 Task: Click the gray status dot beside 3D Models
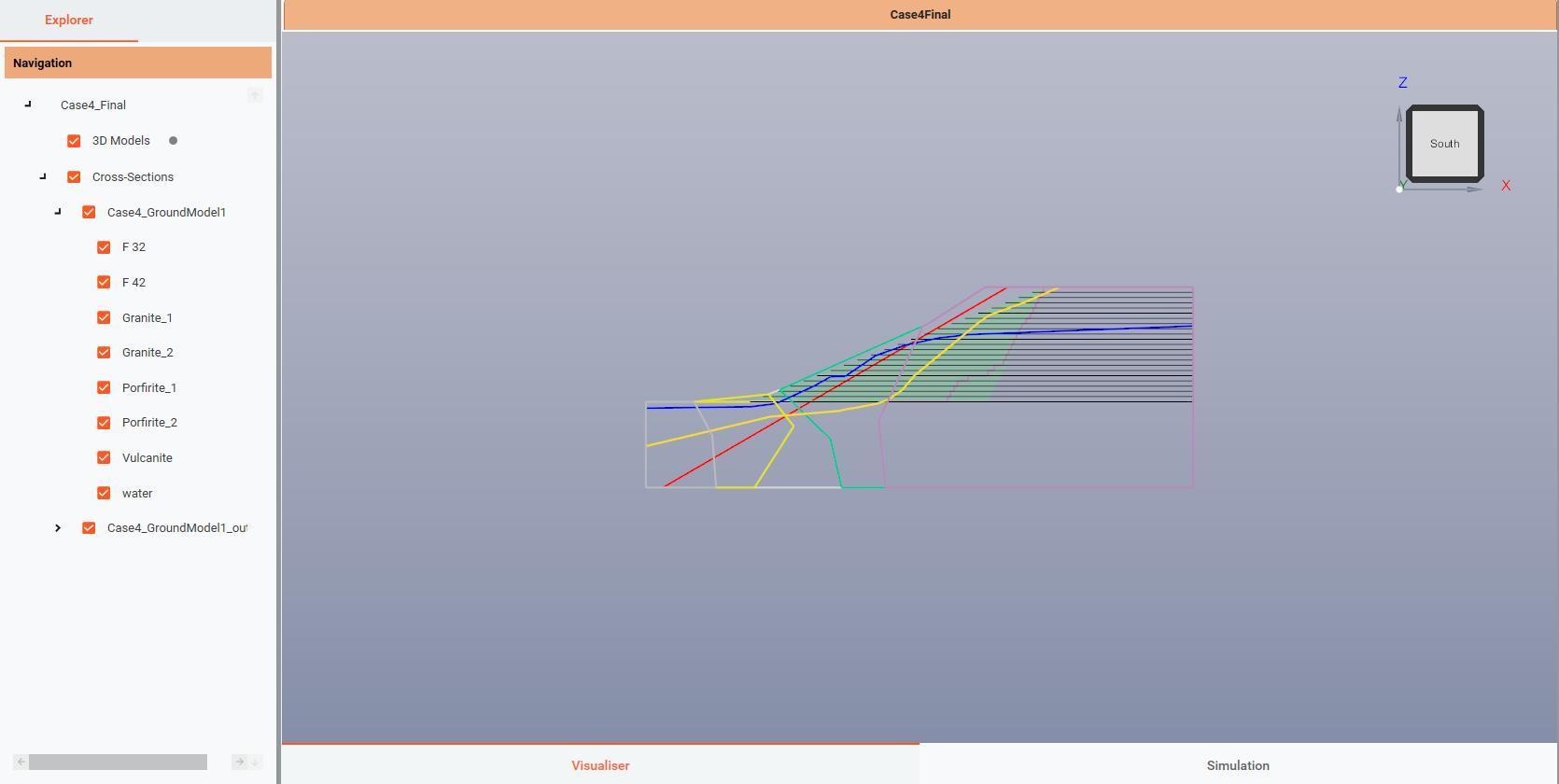173,141
